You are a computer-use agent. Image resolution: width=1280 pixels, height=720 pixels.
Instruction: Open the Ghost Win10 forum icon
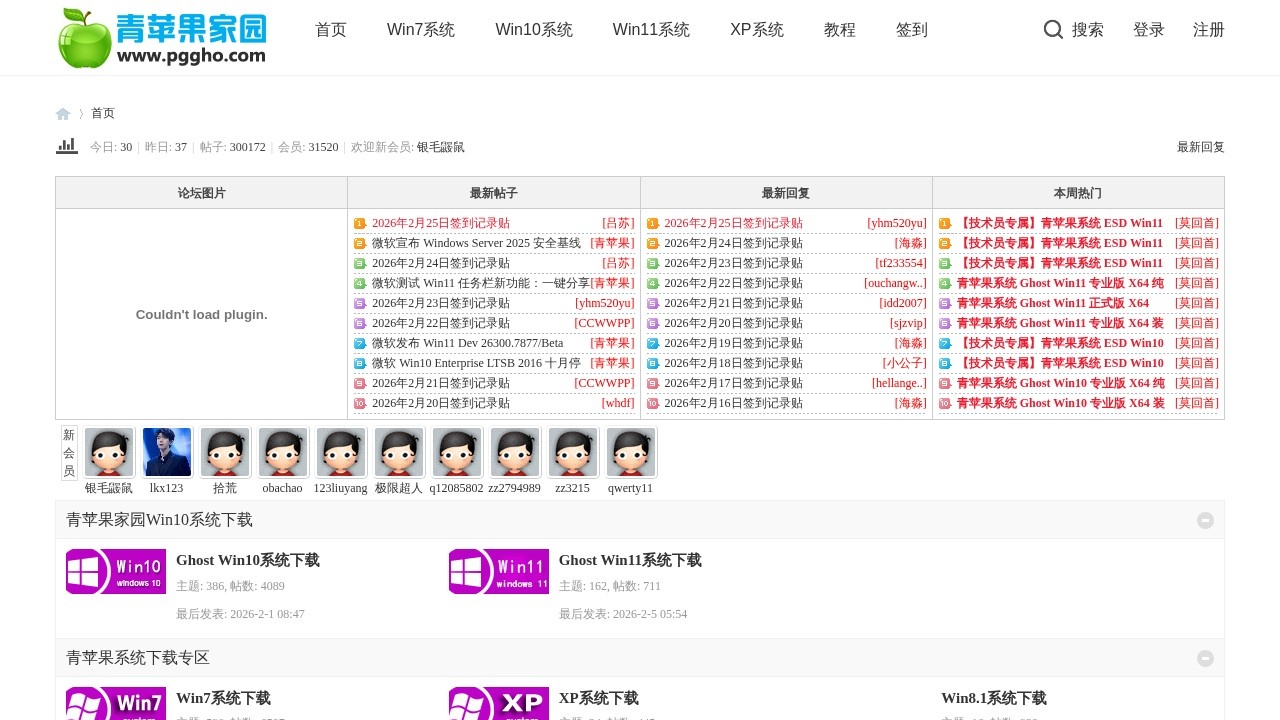click(x=116, y=571)
